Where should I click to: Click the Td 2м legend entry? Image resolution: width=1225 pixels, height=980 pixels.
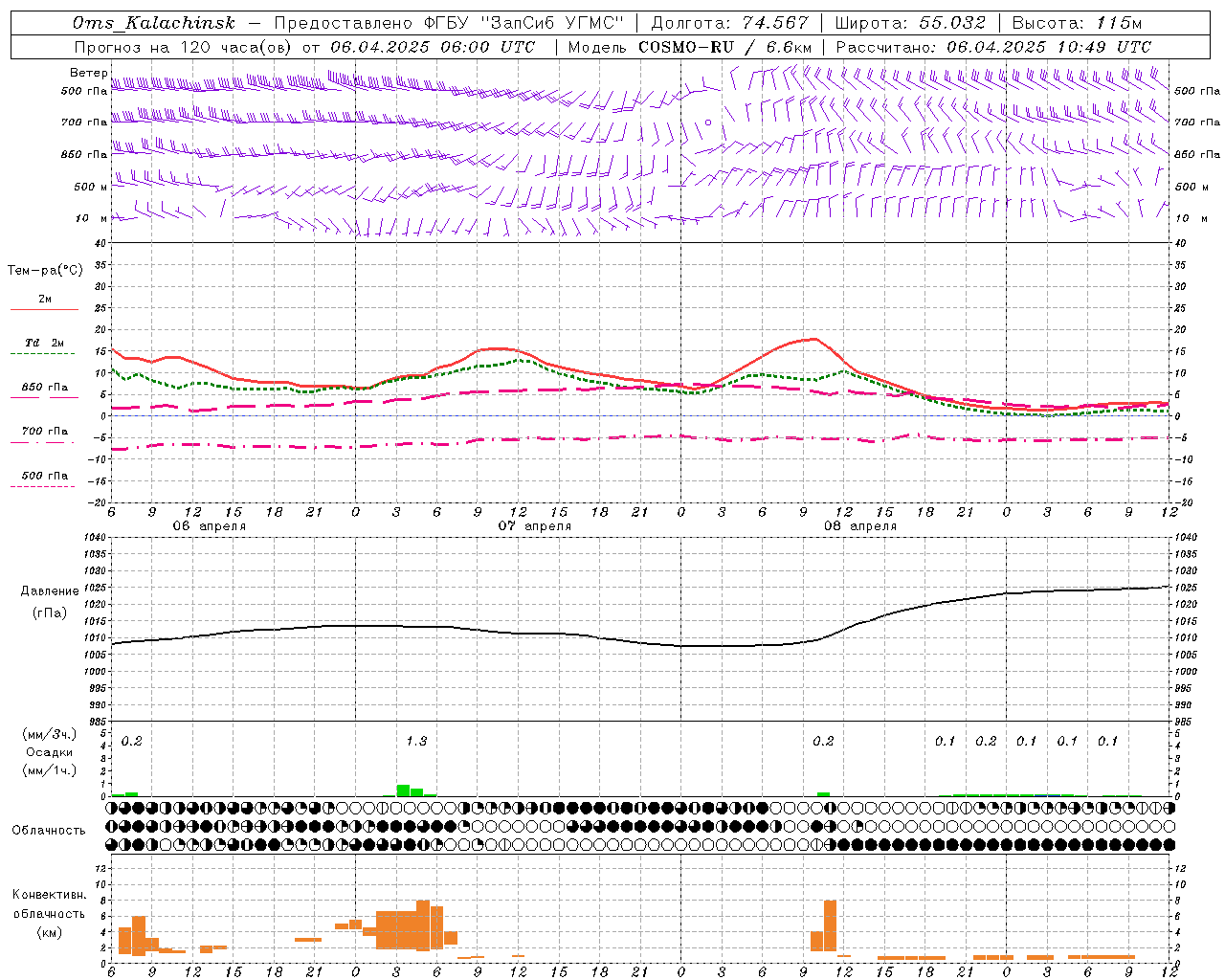(45, 343)
